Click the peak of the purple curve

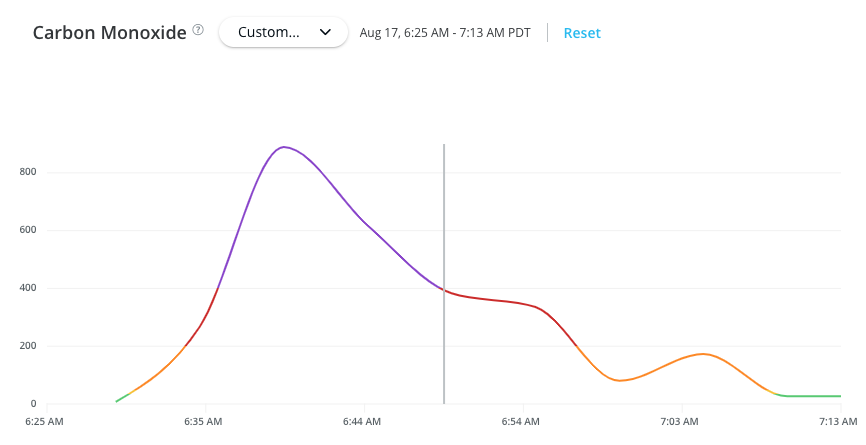tap(285, 147)
